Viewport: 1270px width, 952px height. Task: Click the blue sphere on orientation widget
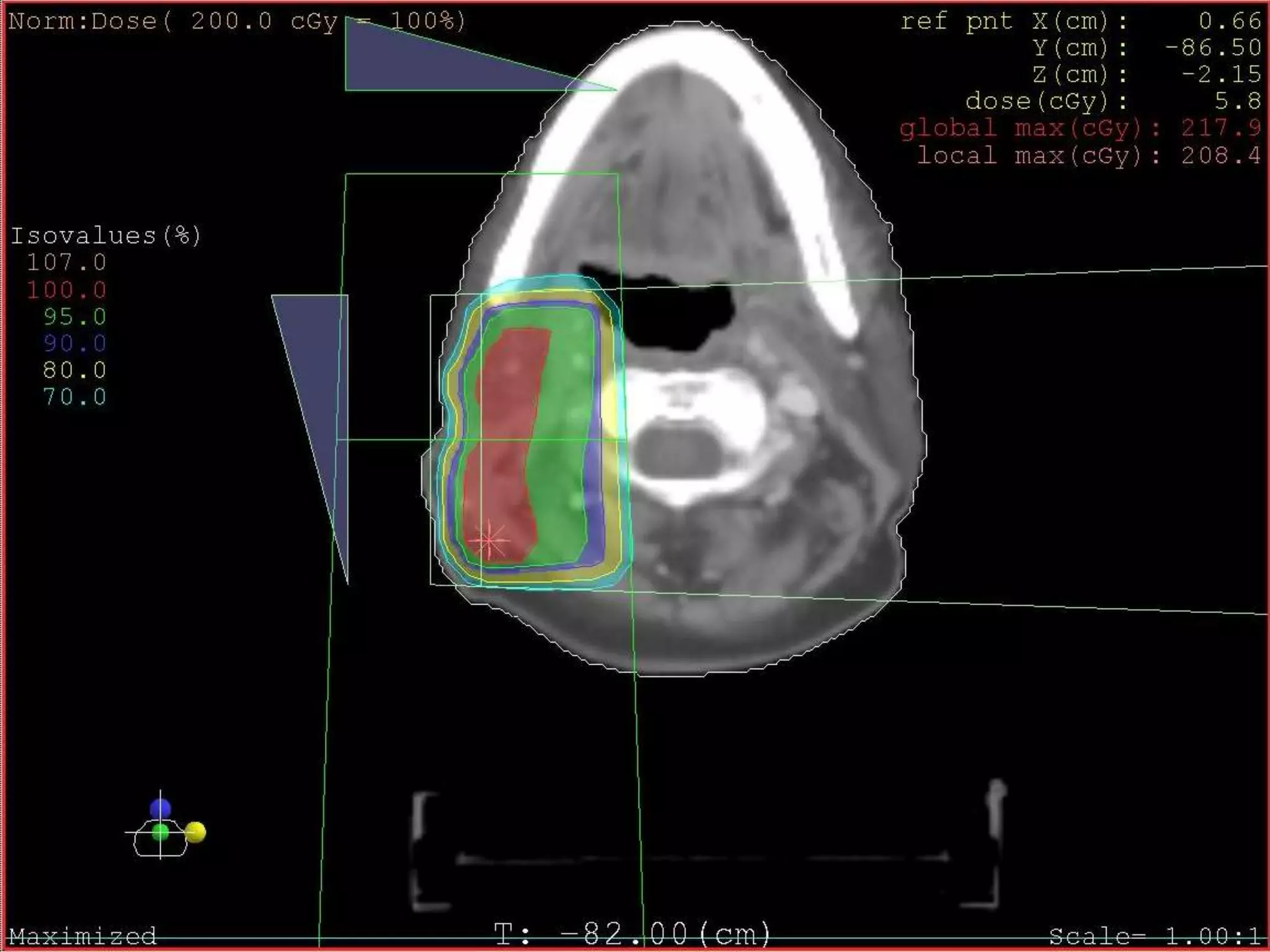click(161, 809)
